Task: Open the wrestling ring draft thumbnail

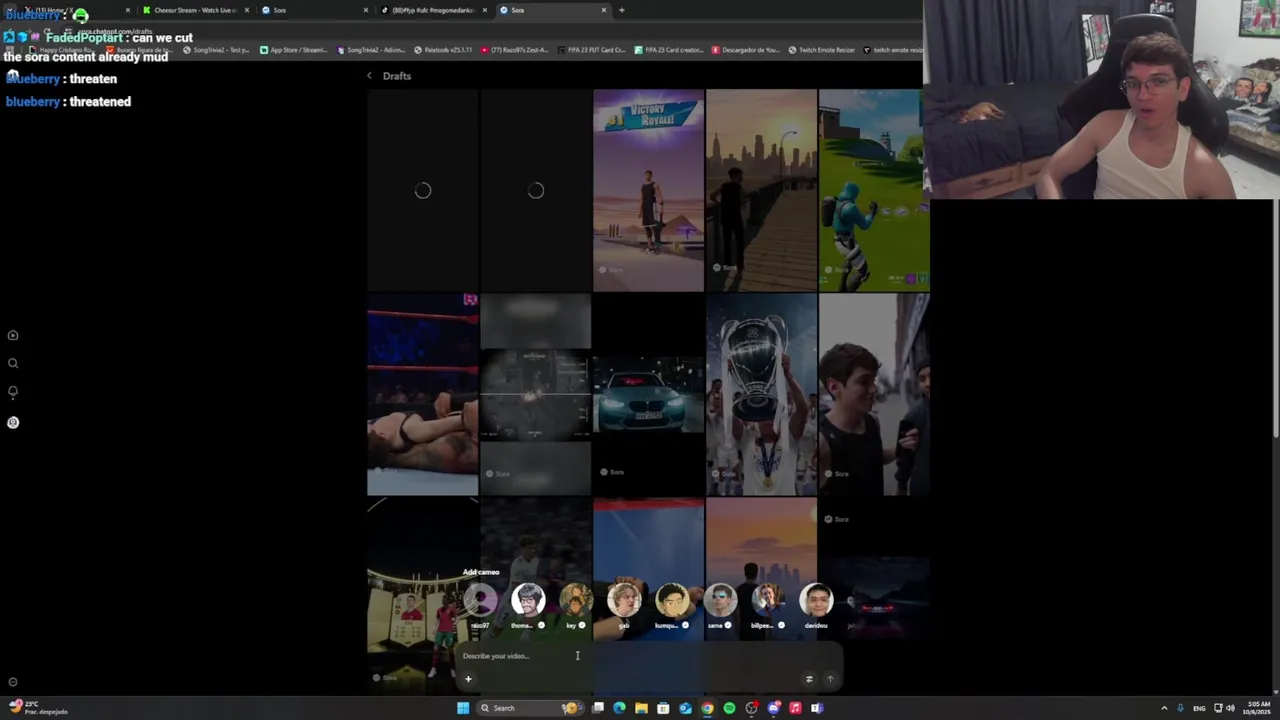Action: [x=422, y=395]
